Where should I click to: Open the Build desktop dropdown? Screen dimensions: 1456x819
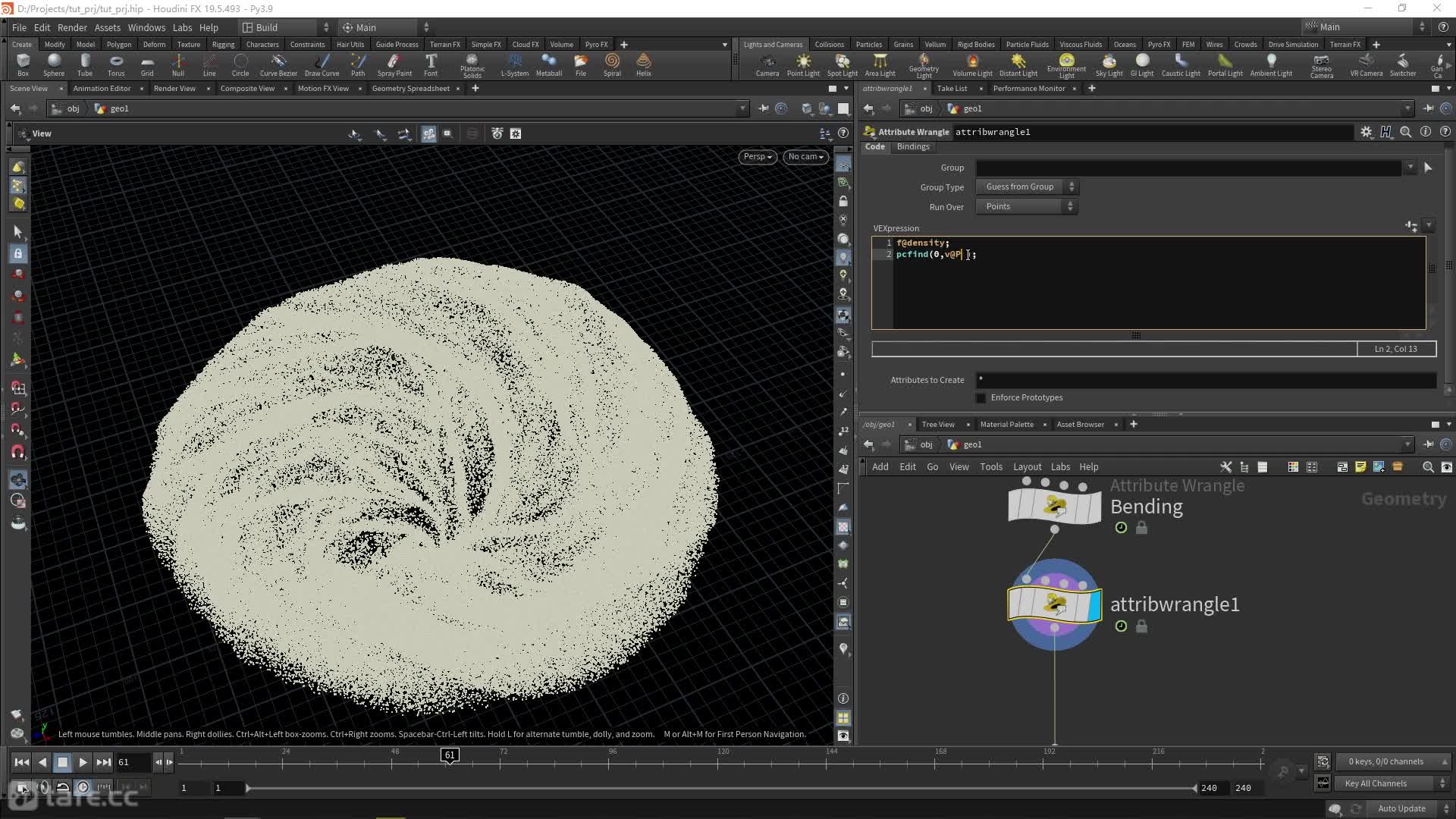[x=286, y=27]
